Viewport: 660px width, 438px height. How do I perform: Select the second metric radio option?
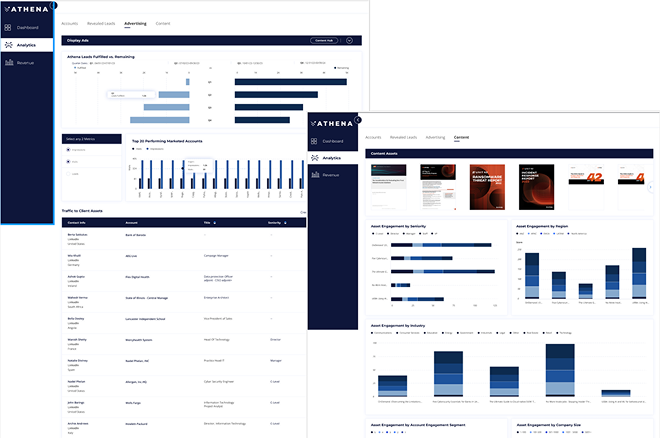tap(67, 161)
